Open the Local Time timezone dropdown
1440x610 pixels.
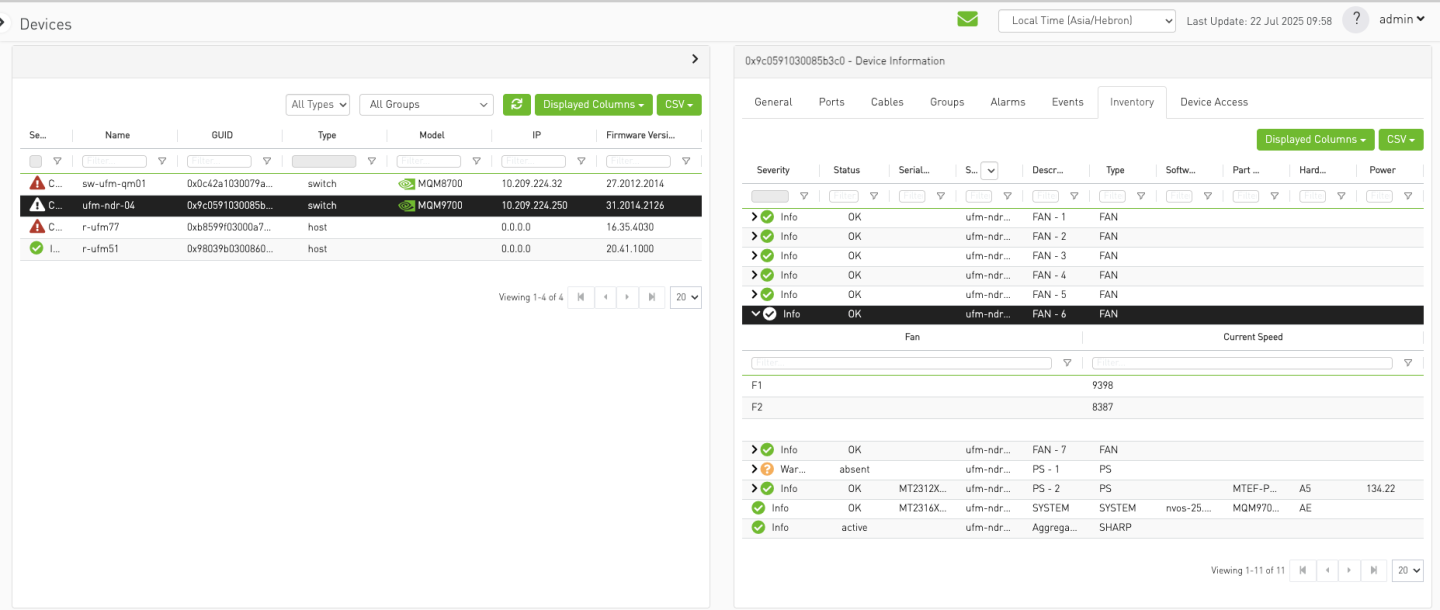coord(1086,21)
